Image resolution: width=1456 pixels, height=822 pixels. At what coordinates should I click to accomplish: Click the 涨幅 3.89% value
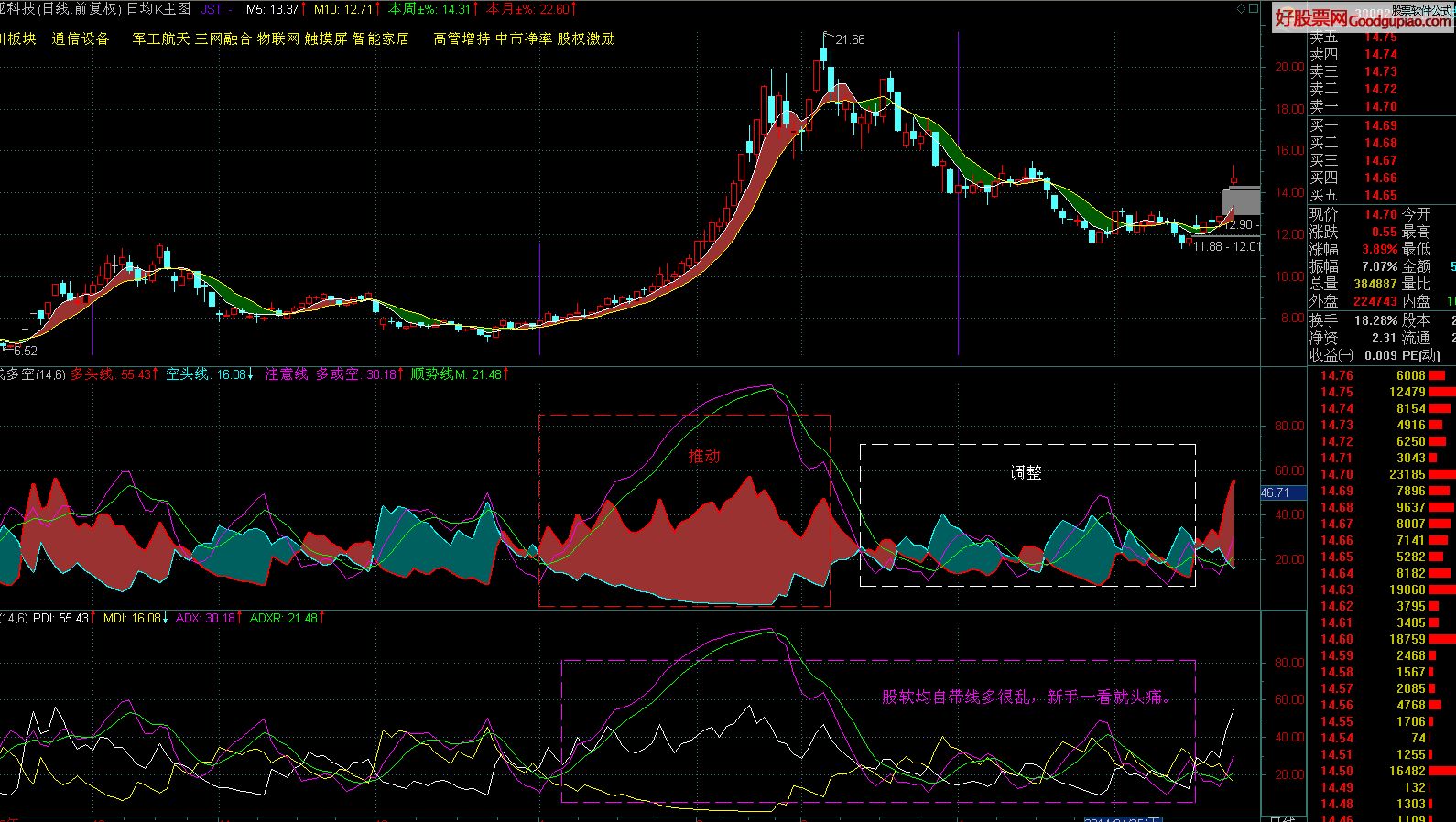pyautogui.click(x=1379, y=249)
